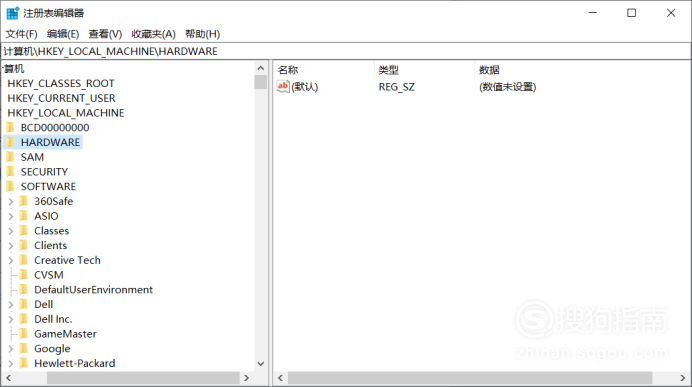
Task: Click the (数值未设置) data cell
Action: (x=508, y=87)
